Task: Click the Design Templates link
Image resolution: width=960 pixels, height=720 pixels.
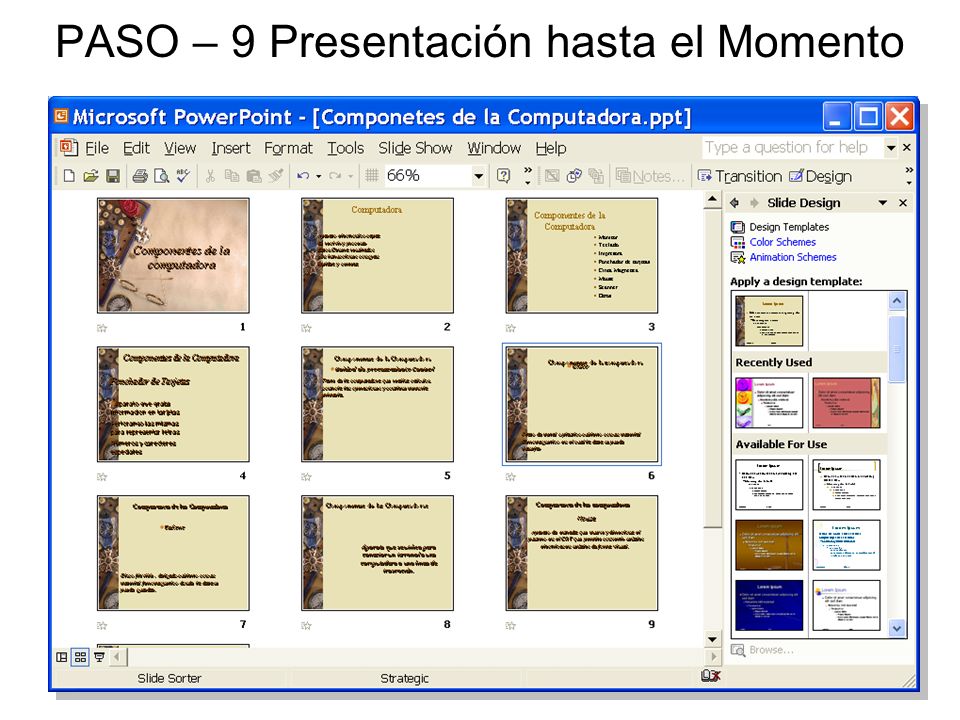Action: click(x=789, y=227)
